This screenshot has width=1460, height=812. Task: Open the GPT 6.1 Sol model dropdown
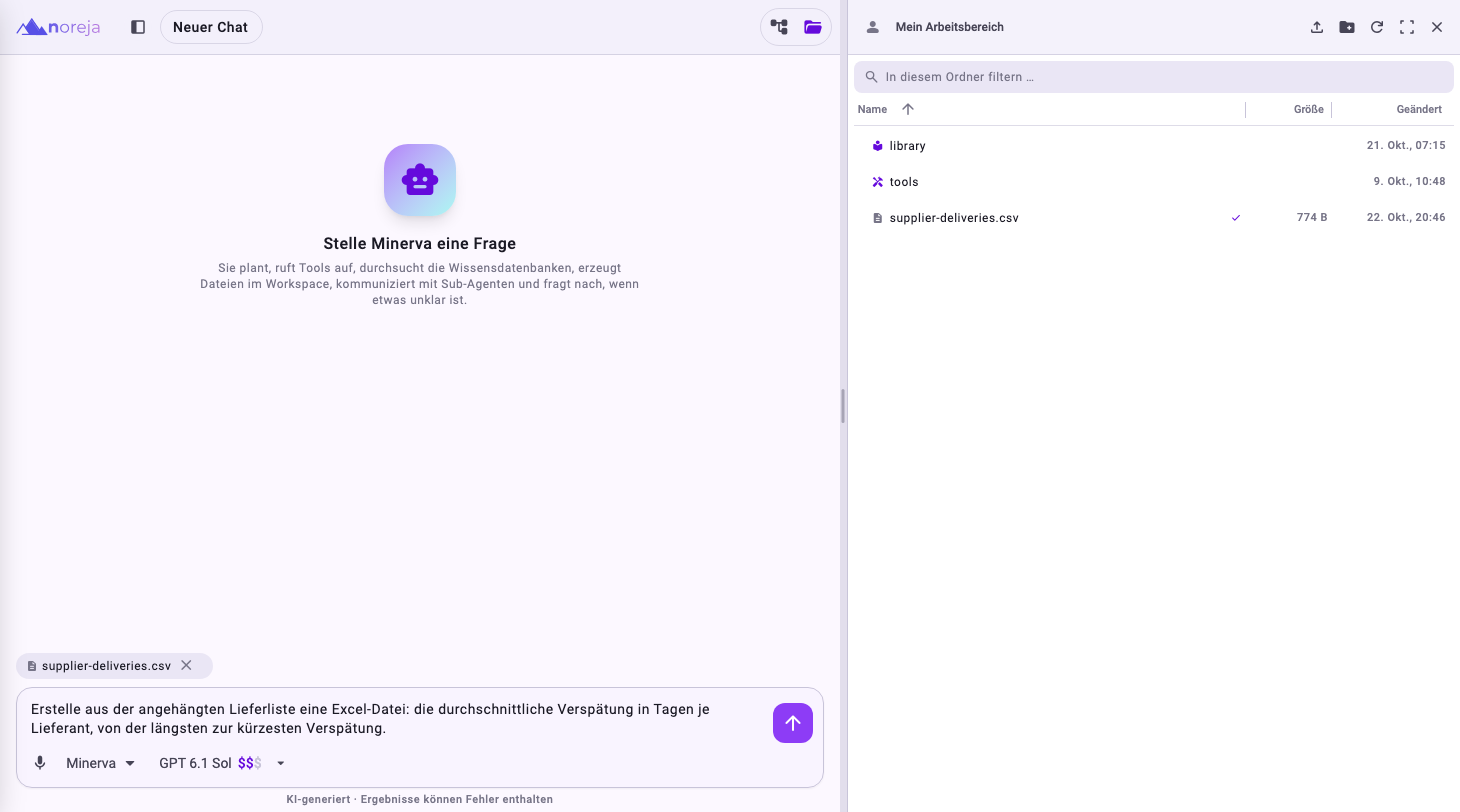click(x=223, y=763)
